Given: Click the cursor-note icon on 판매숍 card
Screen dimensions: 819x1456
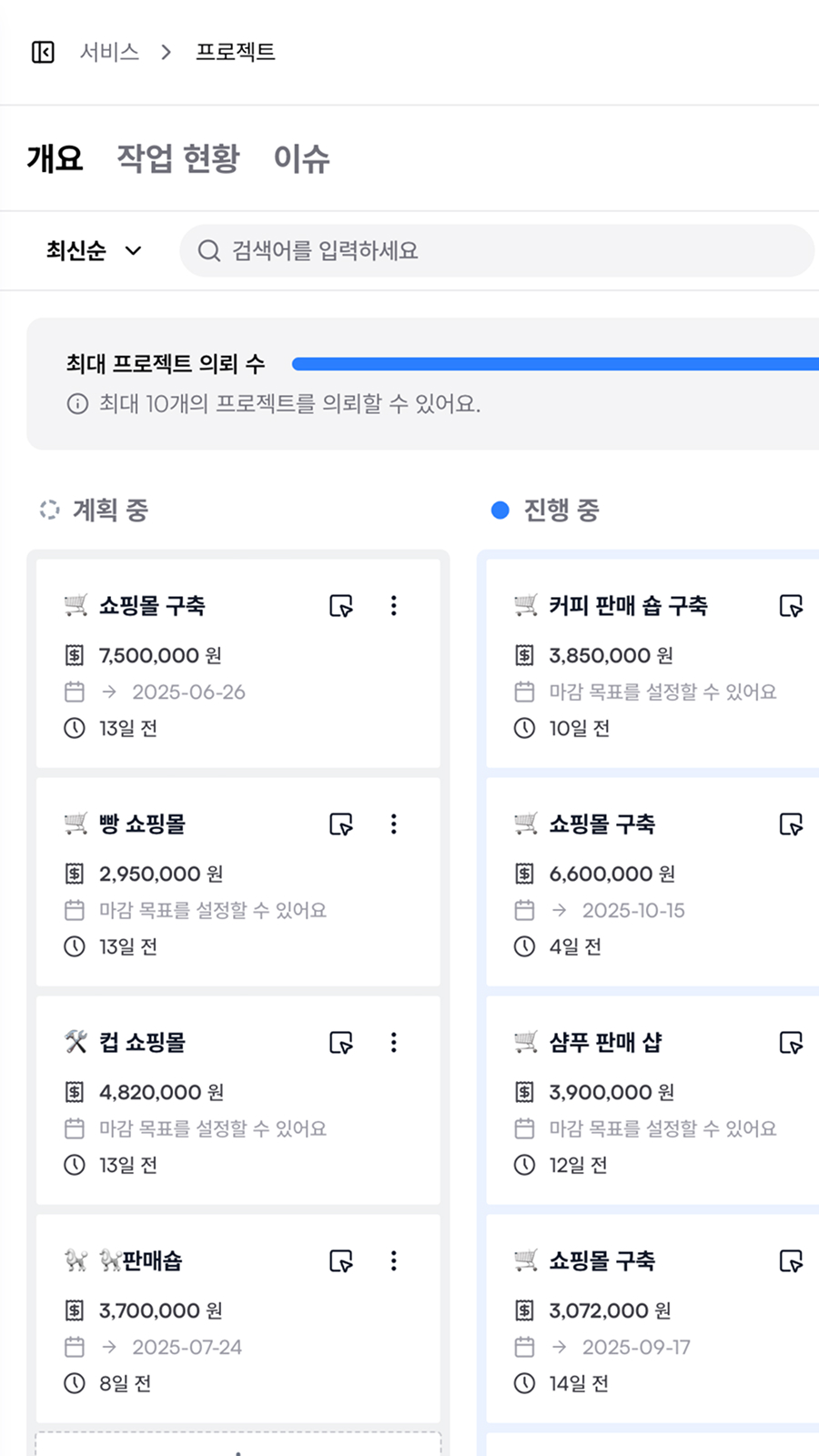Looking at the screenshot, I should (x=341, y=1261).
